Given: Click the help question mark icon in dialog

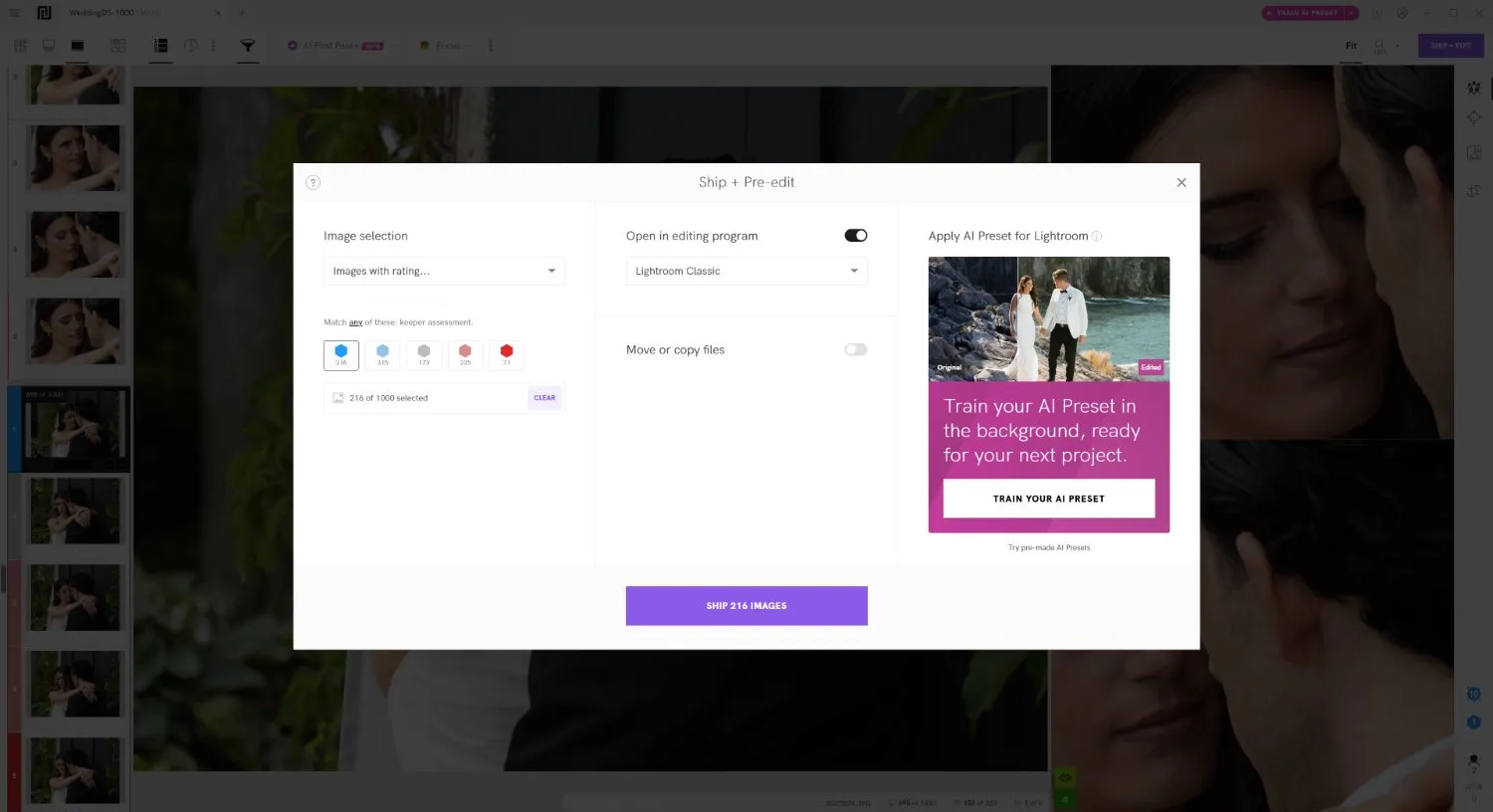Looking at the screenshot, I should [313, 182].
